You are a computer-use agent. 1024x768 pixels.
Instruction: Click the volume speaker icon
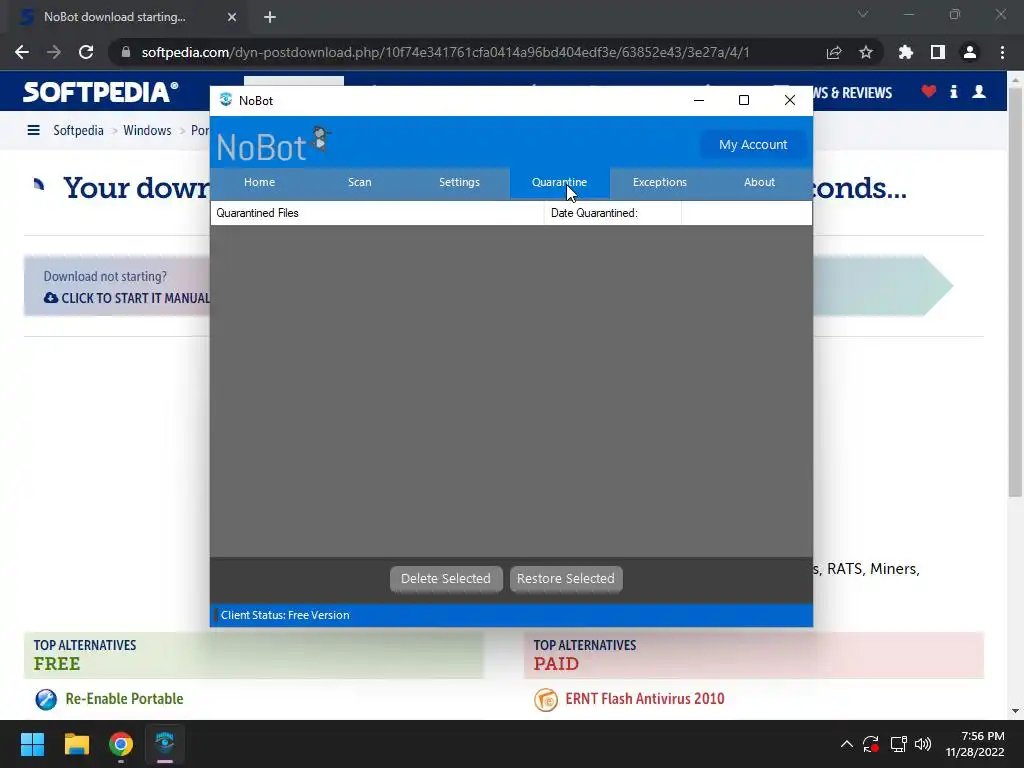[x=923, y=744]
